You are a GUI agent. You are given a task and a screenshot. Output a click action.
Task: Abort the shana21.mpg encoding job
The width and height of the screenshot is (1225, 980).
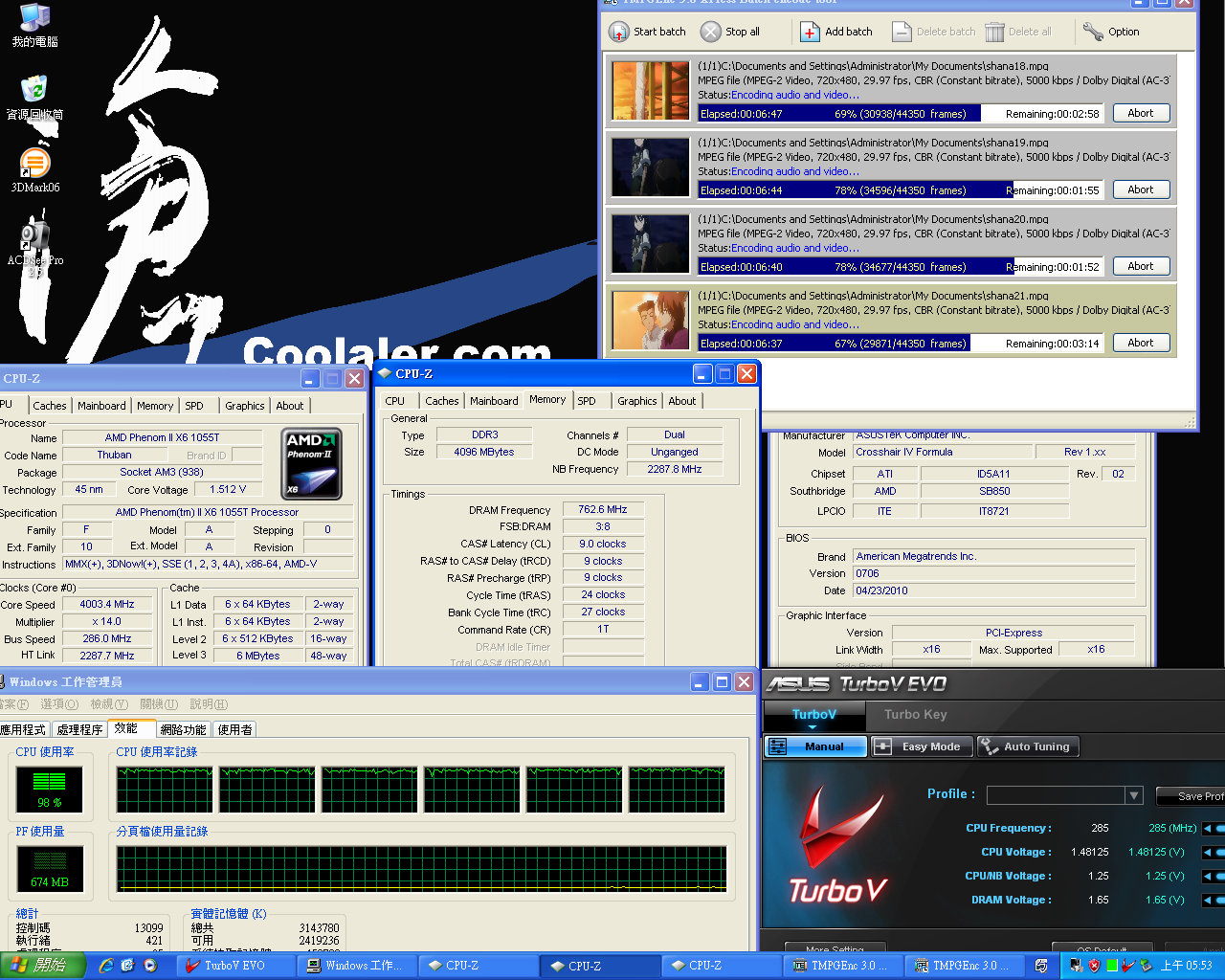coord(1140,343)
